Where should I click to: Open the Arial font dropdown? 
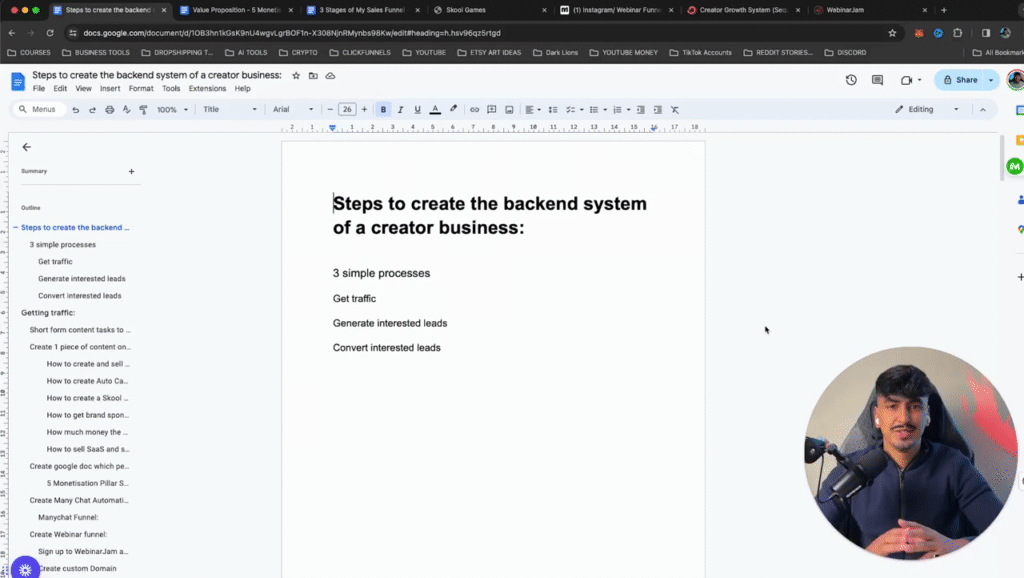(290, 109)
